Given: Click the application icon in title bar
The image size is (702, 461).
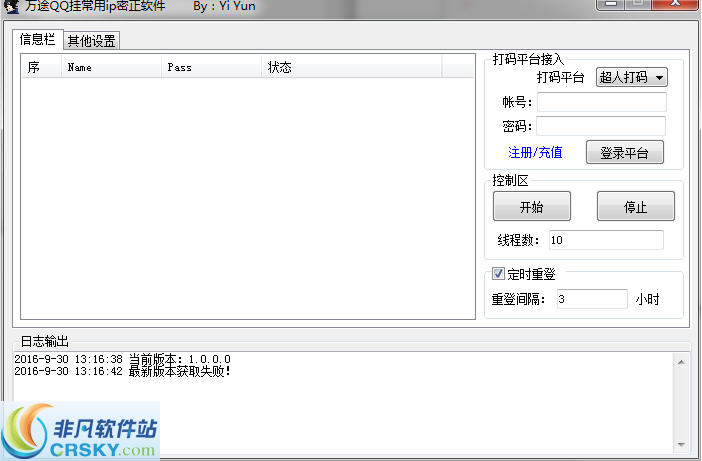Looking at the screenshot, I should coord(11,6).
